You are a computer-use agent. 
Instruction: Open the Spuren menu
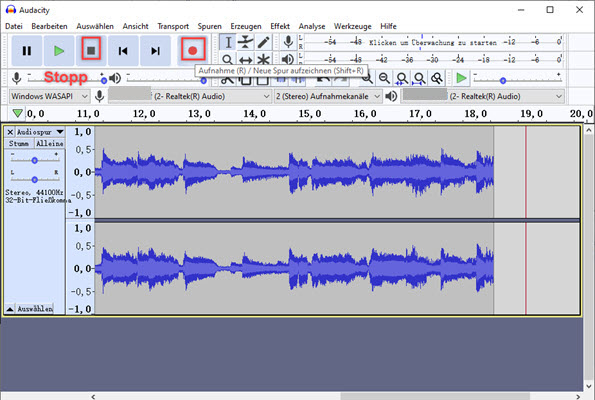209,26
